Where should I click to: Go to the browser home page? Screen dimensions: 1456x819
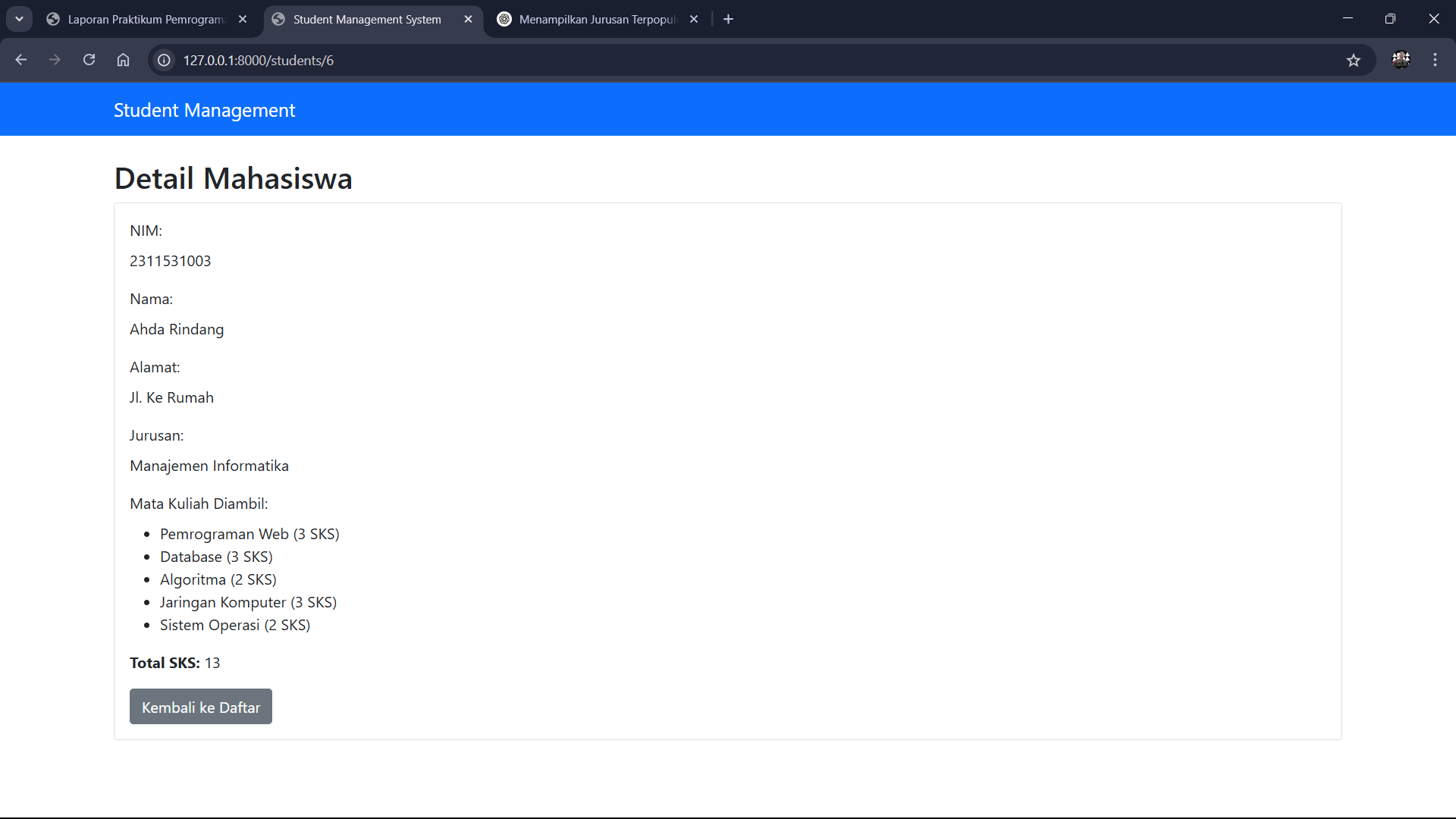coord(123,60)
